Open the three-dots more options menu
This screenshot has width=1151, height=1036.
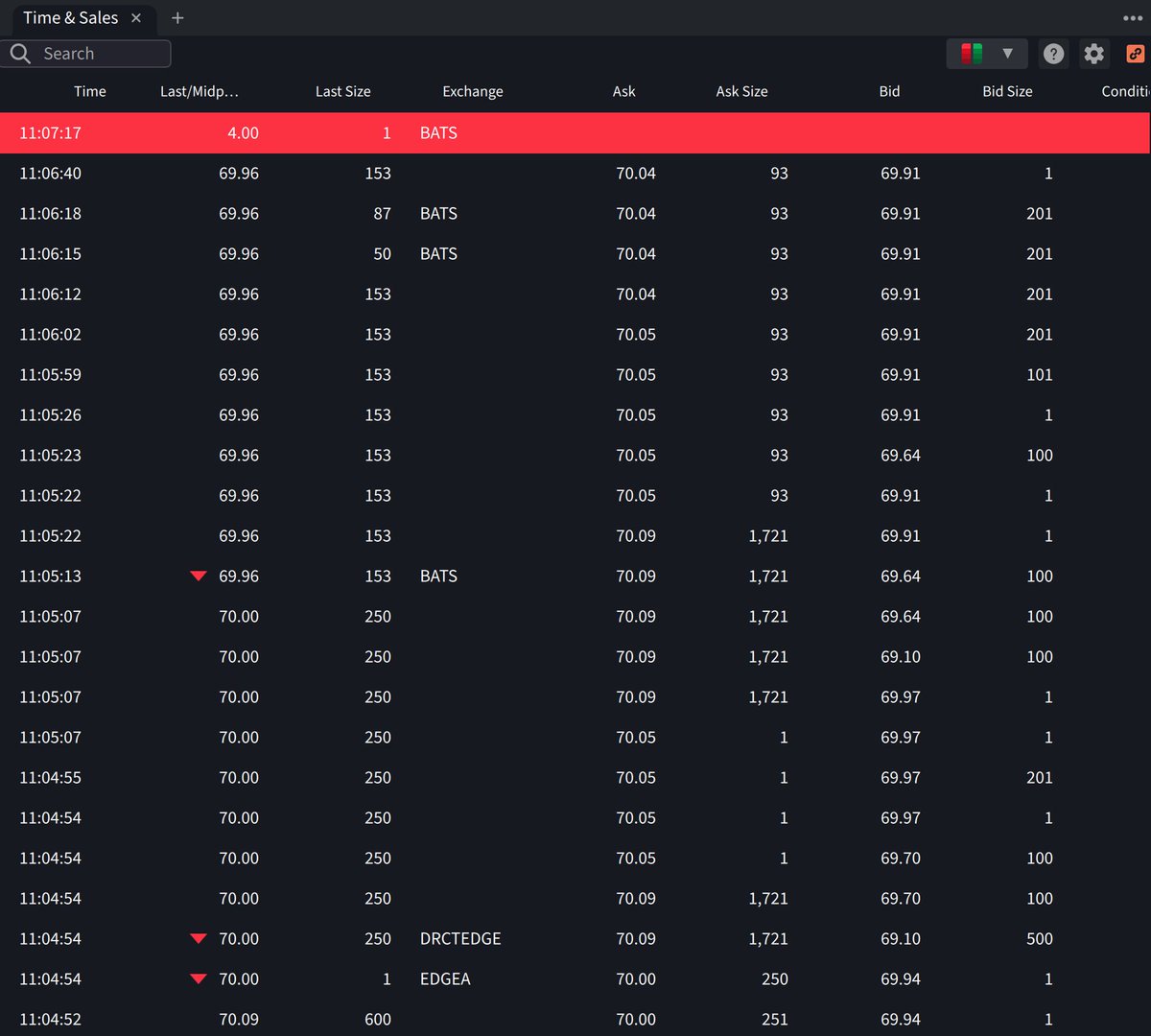point(1133,18)
